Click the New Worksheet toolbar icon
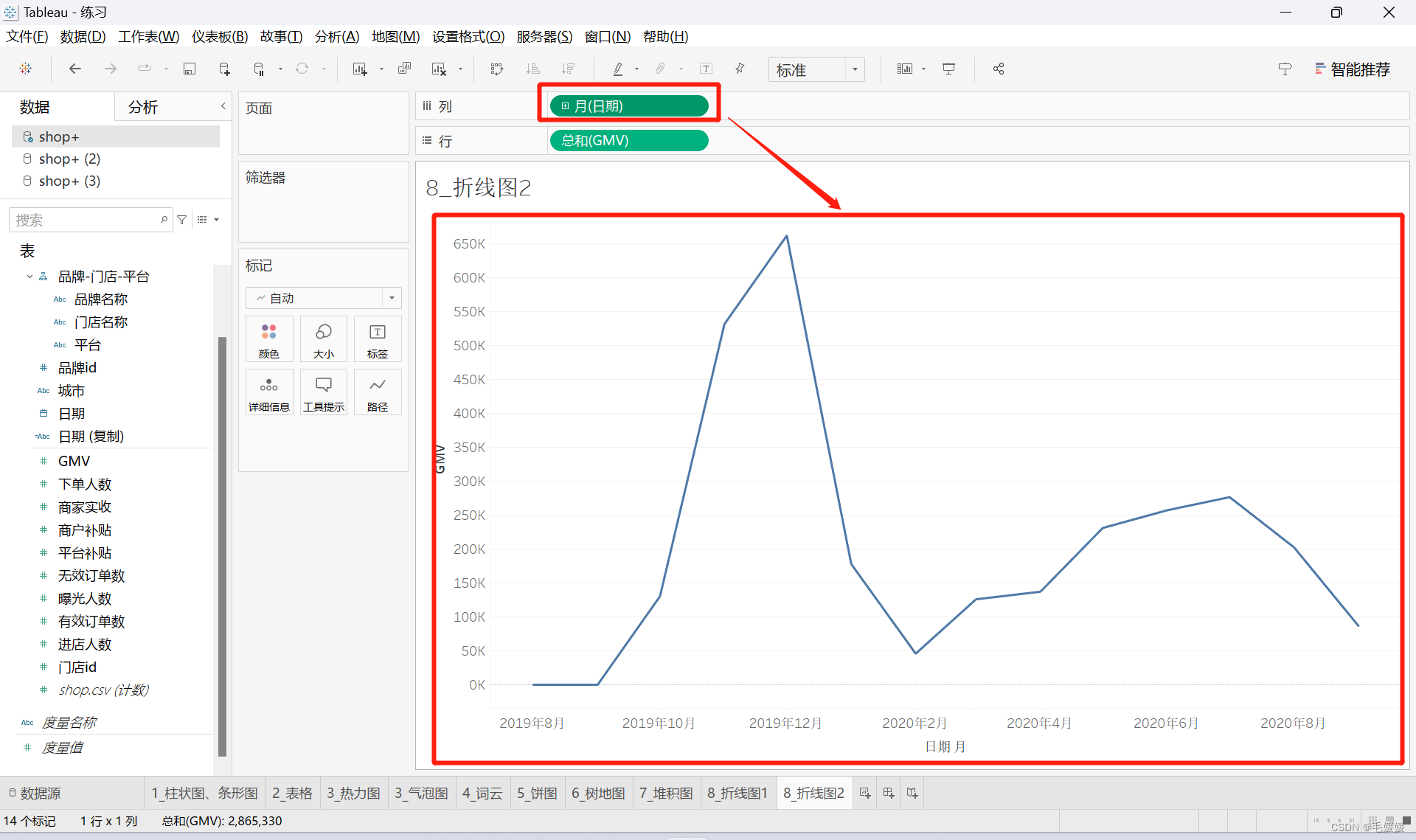 click(360, 69)
